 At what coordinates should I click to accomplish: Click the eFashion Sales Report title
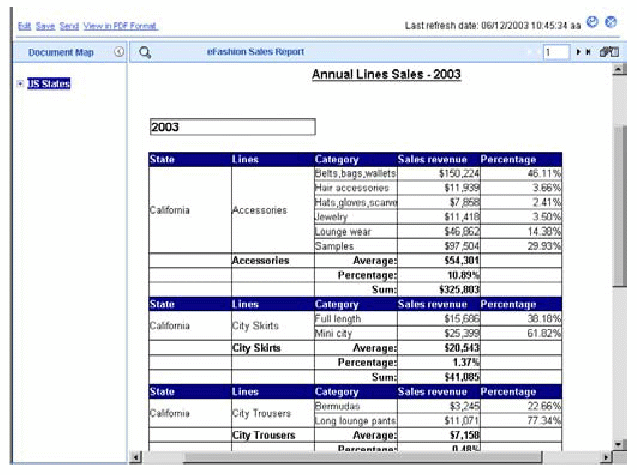[x=255, y=52]
